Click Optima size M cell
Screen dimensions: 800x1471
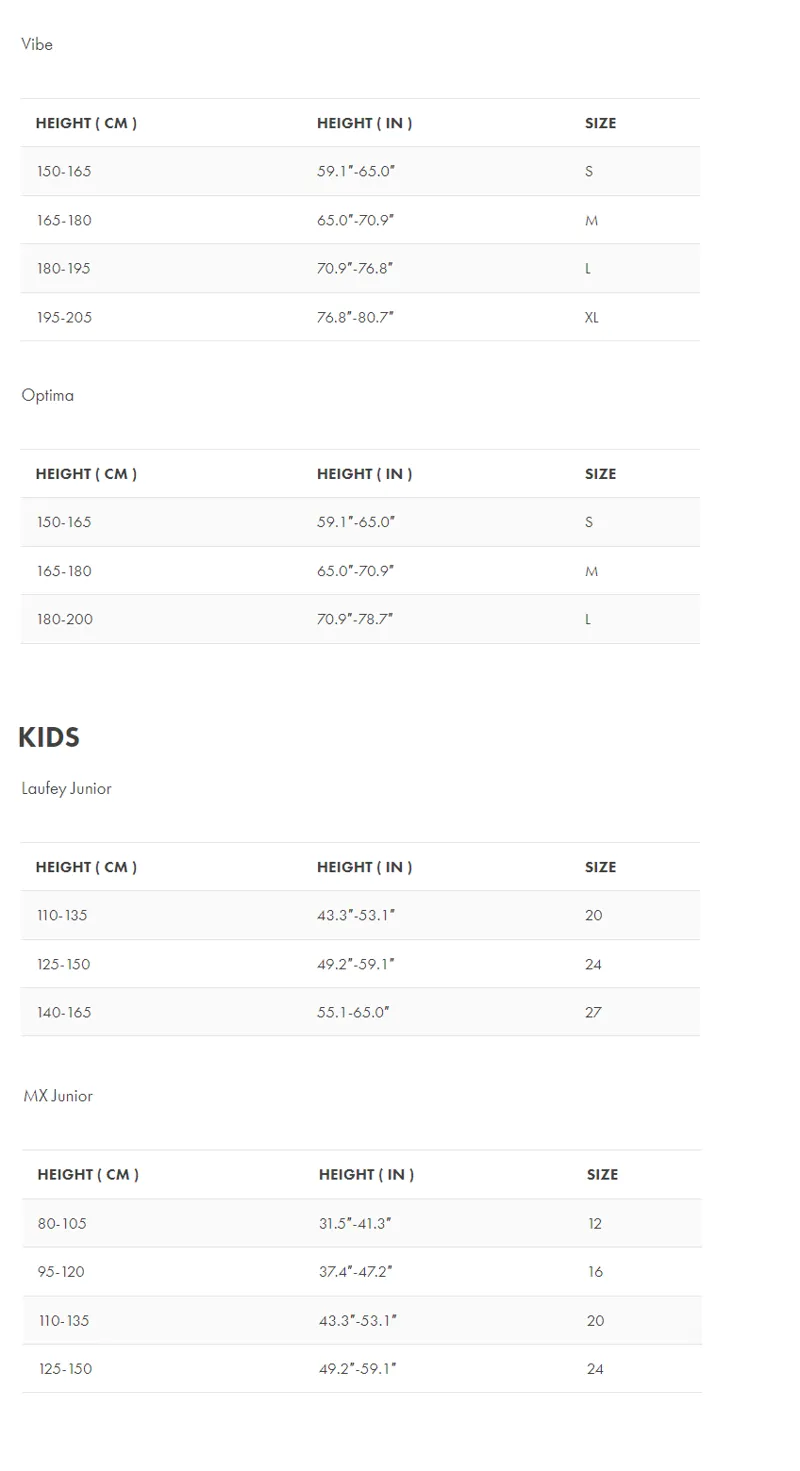(x=591, y=571)
